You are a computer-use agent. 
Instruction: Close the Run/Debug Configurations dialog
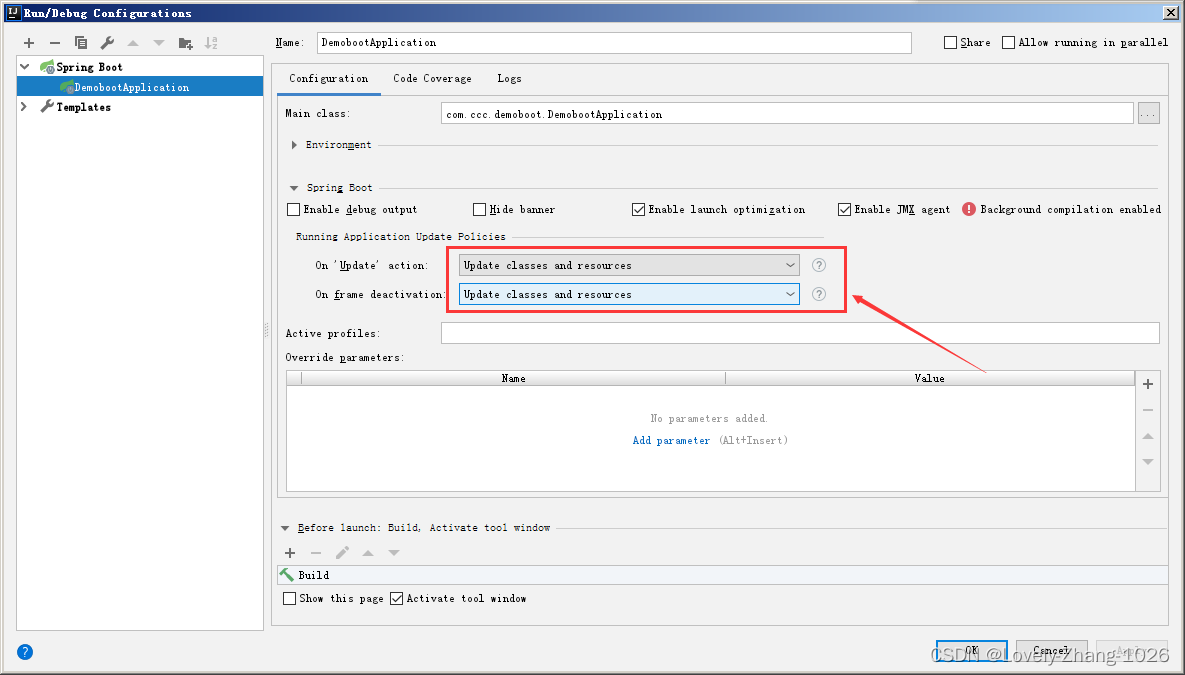(1171, 12)
